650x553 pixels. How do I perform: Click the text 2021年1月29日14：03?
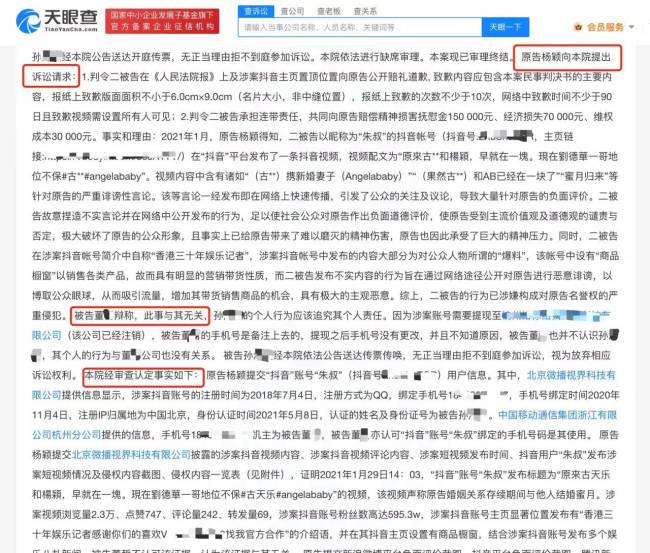pyautogui.click(x=371, y=475)
